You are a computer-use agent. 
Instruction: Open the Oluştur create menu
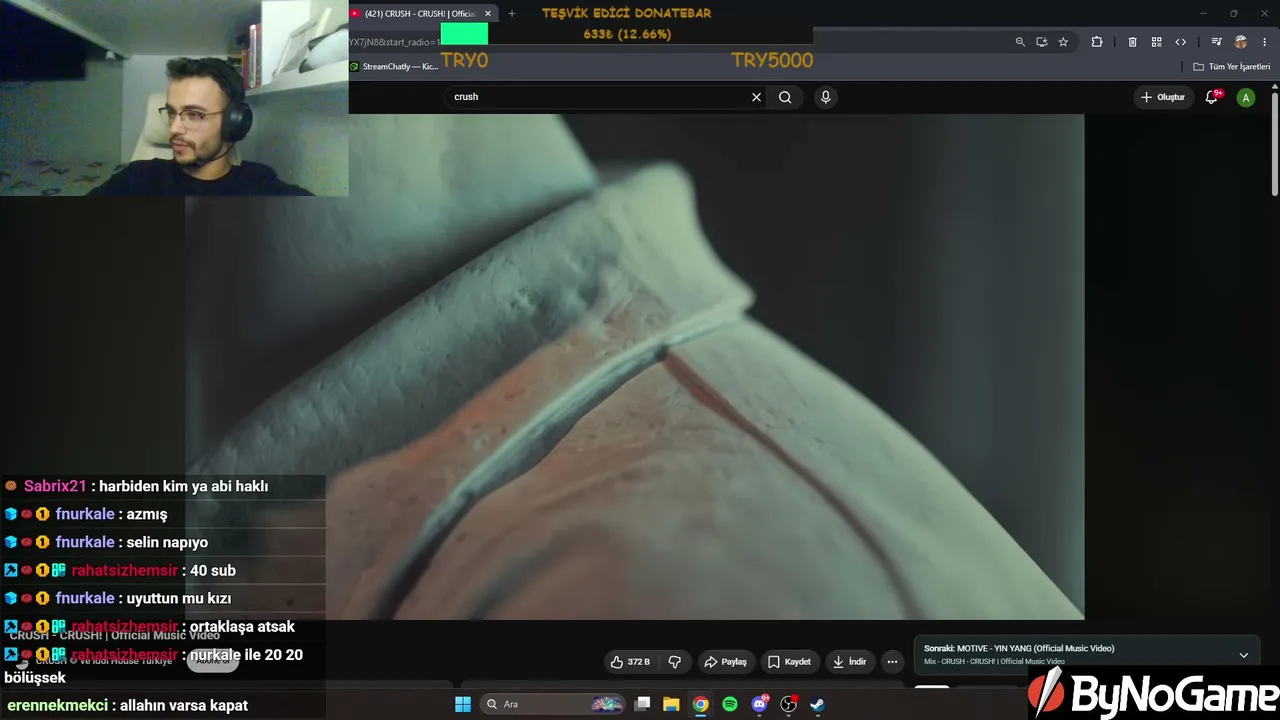point(1163,97)
